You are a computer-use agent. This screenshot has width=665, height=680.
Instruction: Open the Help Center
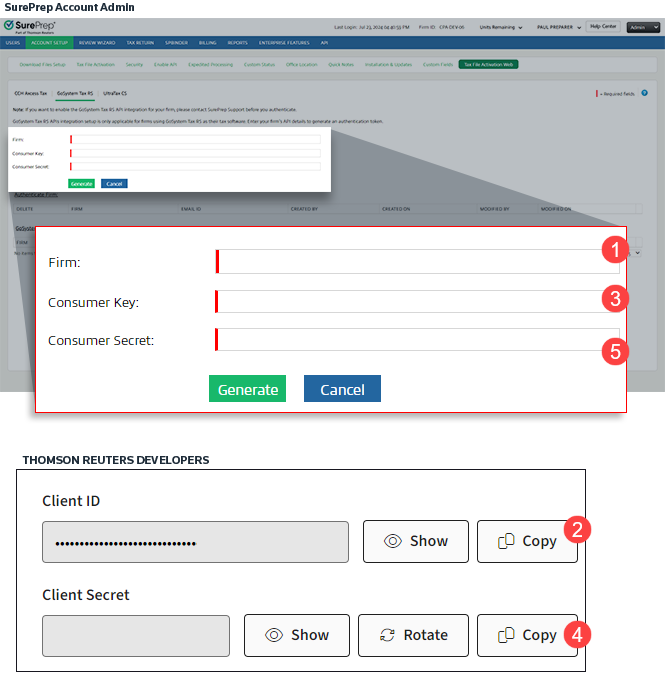click(603, 26)
